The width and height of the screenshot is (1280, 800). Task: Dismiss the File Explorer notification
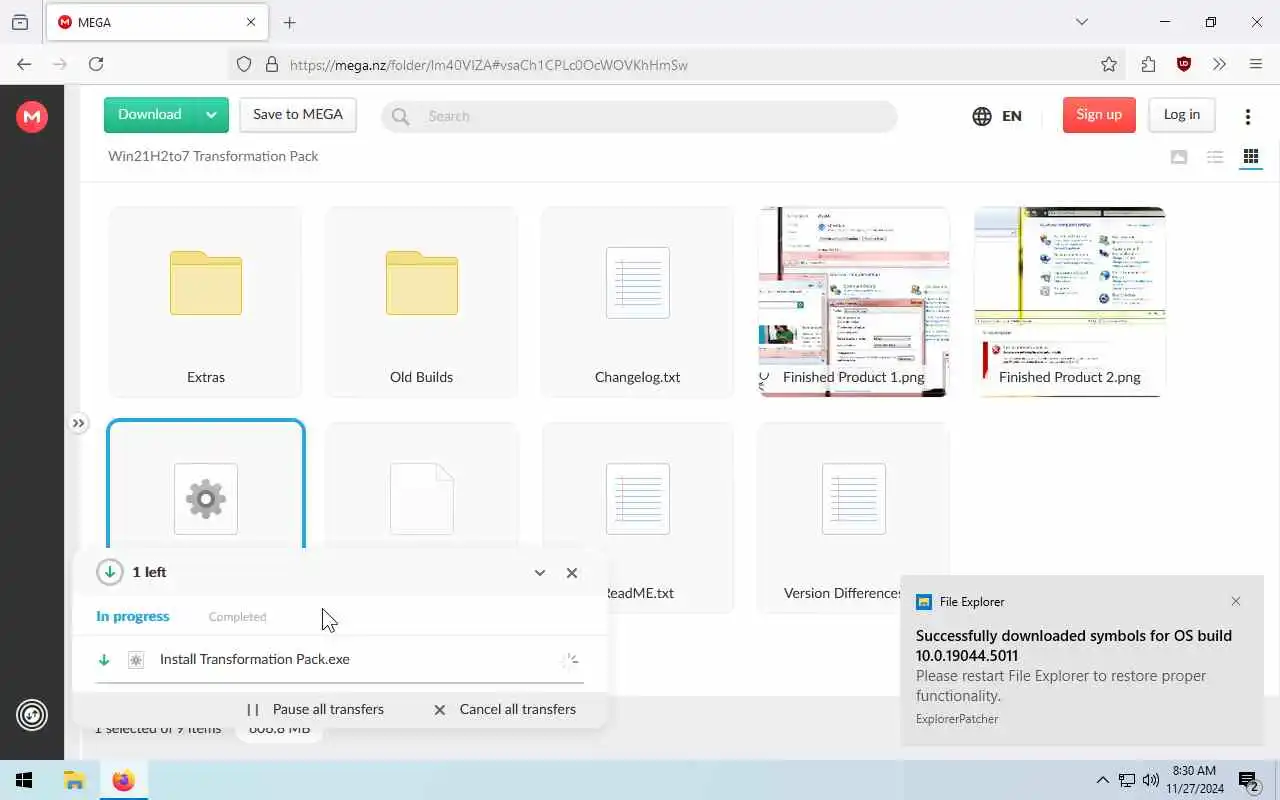(1236, 601)
